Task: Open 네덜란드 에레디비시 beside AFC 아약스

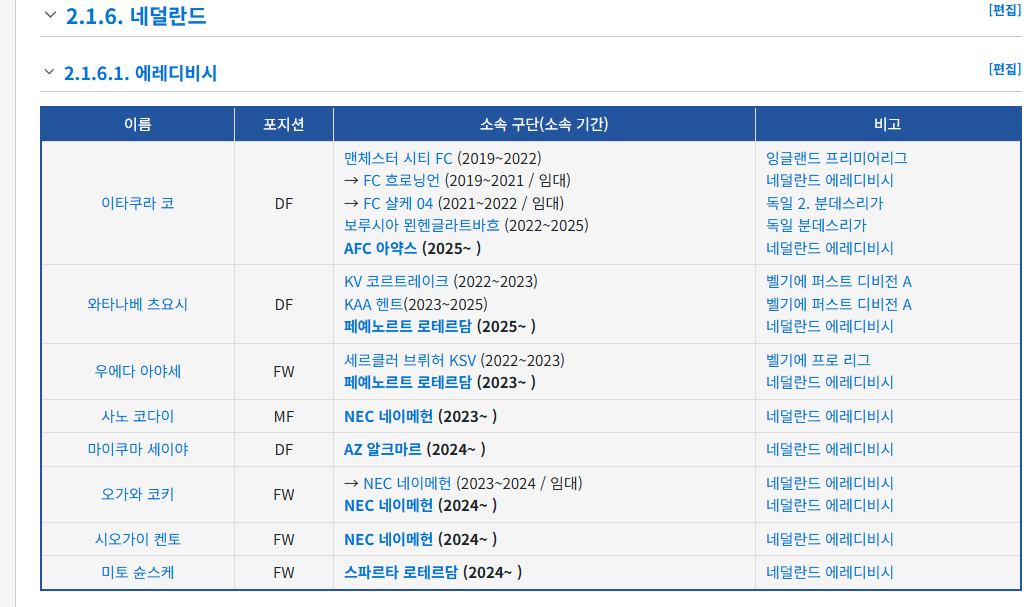Action: click(x=830, y=249)
